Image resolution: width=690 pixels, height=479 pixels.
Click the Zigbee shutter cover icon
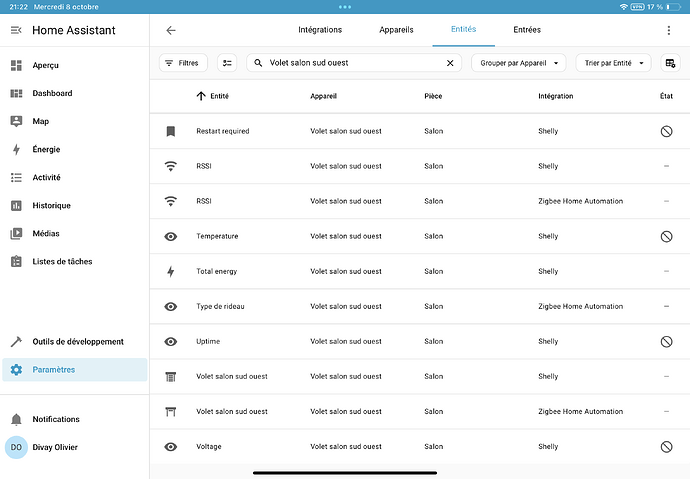(171, 412)
